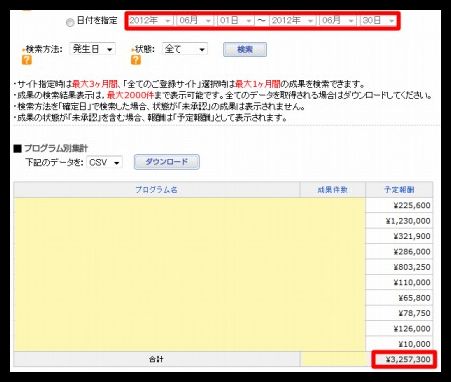Select the ¥10,000 reward cell
The image size is (451, 382).
click(x=399, y=343)
